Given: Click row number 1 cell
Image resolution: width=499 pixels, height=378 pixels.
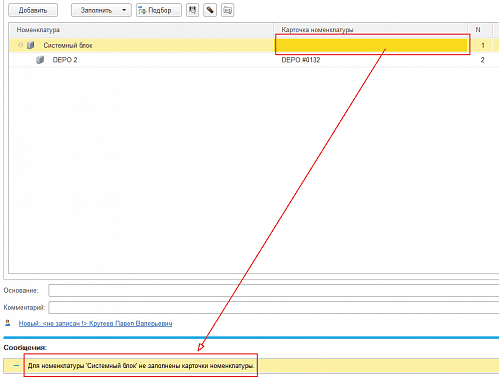Looking at the screenshot, I should tap(482, 45).
